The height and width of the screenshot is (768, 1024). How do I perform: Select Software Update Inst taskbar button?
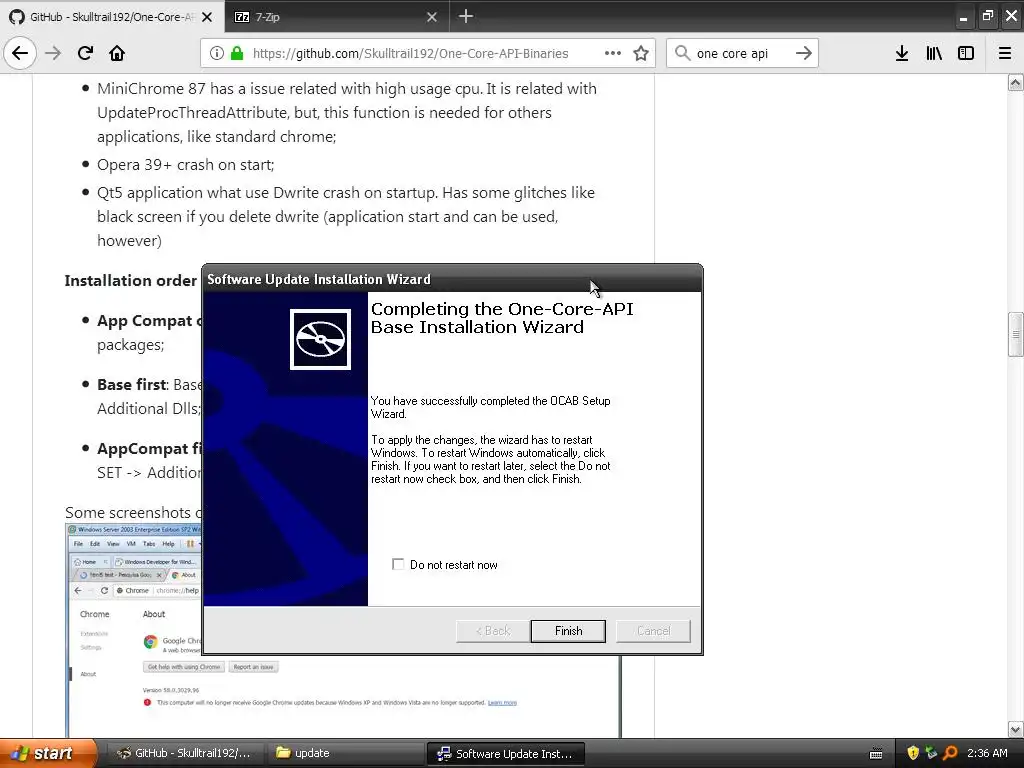[505, 753]
